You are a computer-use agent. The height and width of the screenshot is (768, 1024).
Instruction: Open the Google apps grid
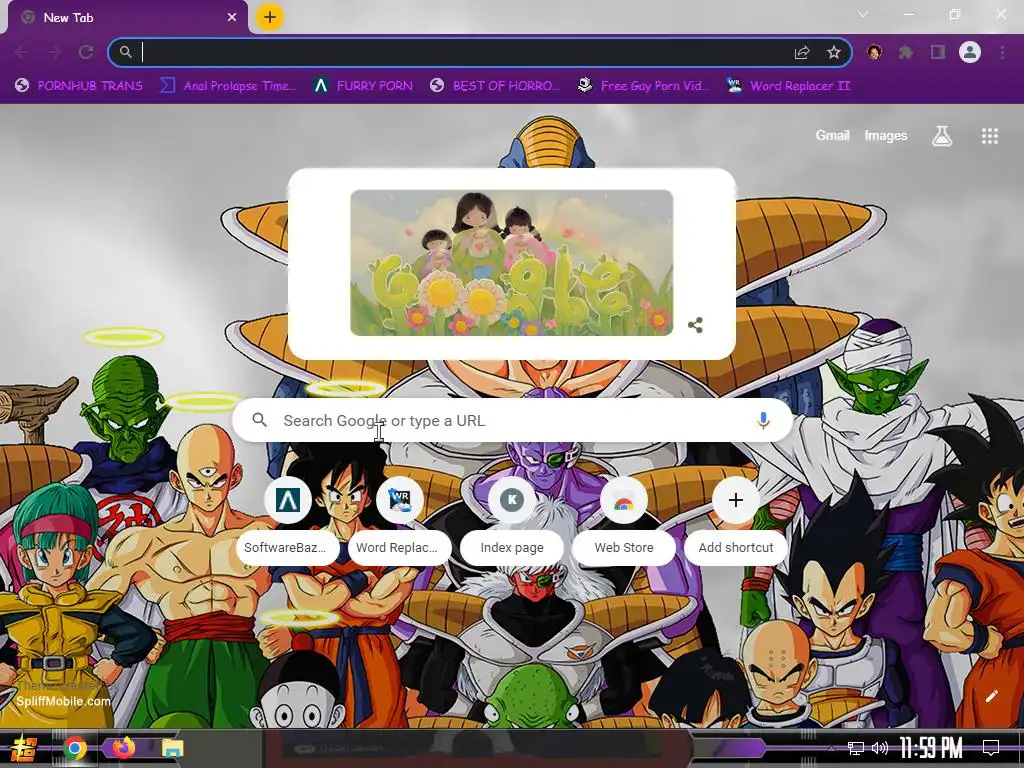pyautogui.click(x=990, y=136)
